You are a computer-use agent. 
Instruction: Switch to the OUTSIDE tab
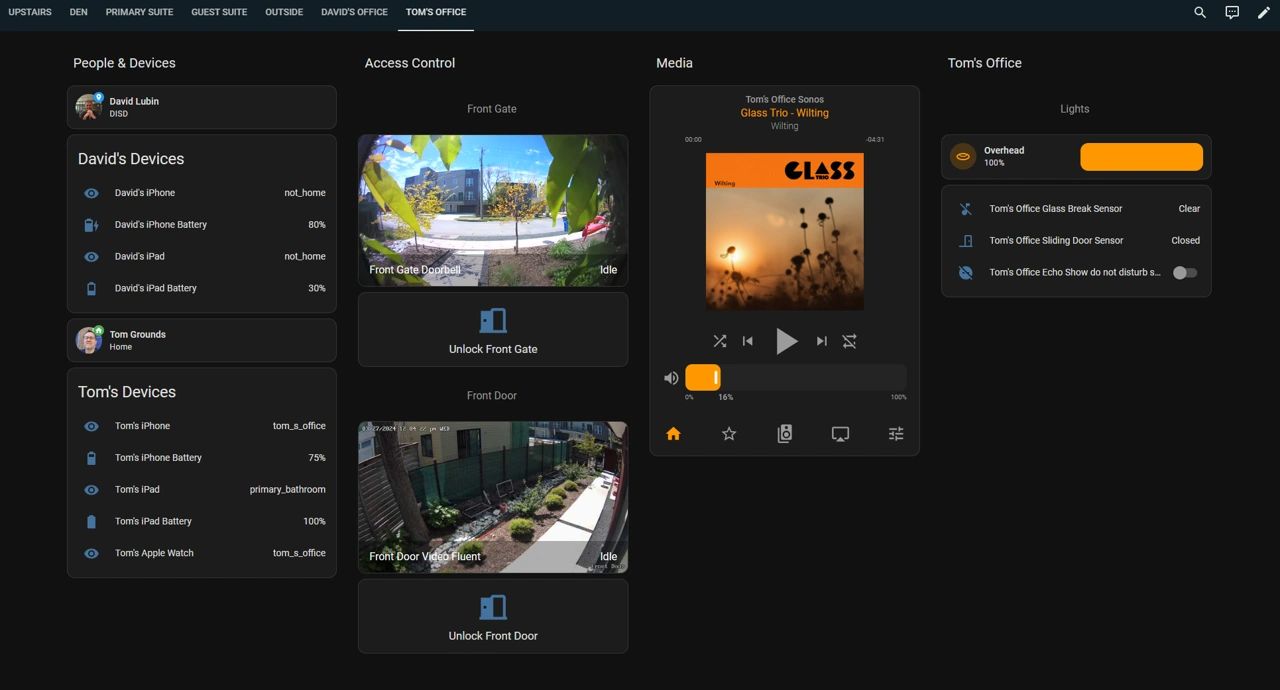(x=283, y=12)
